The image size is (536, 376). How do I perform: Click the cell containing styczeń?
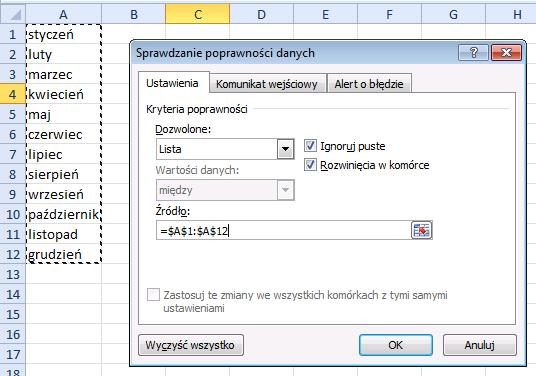point(64,34)
